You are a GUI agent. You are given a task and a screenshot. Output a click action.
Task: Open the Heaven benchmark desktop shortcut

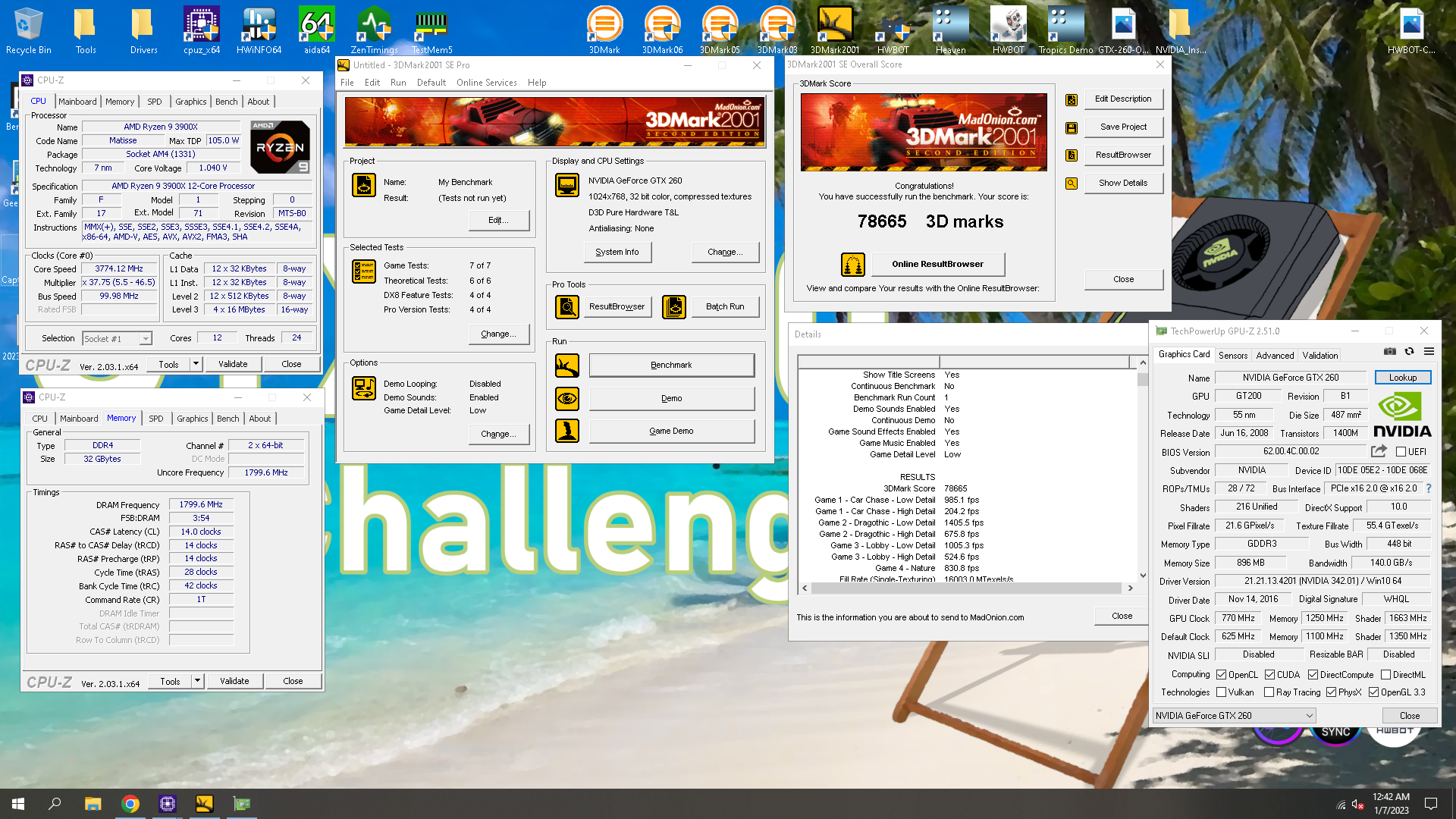coord(950,30)
